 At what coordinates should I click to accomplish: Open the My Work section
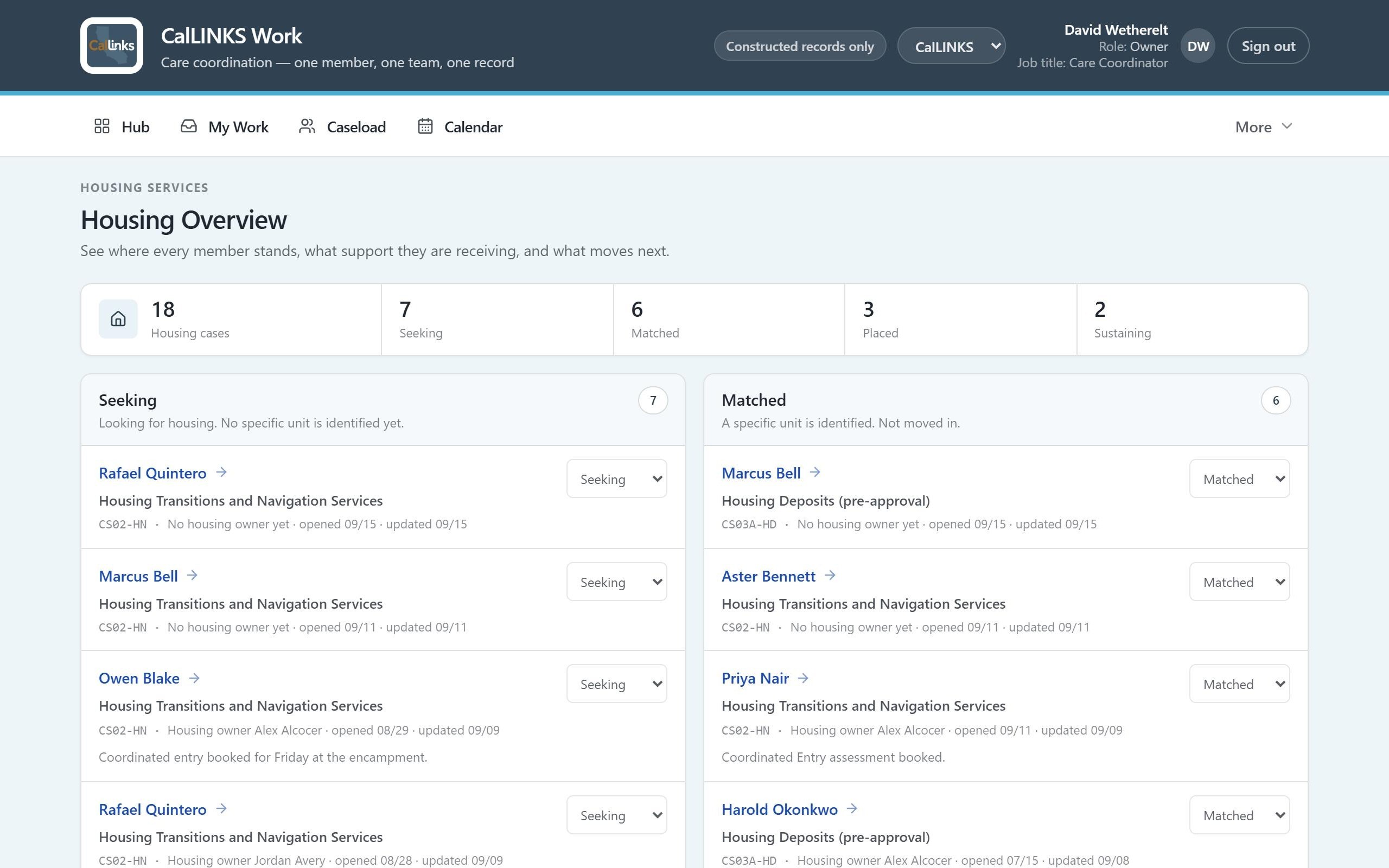[225, 127]
